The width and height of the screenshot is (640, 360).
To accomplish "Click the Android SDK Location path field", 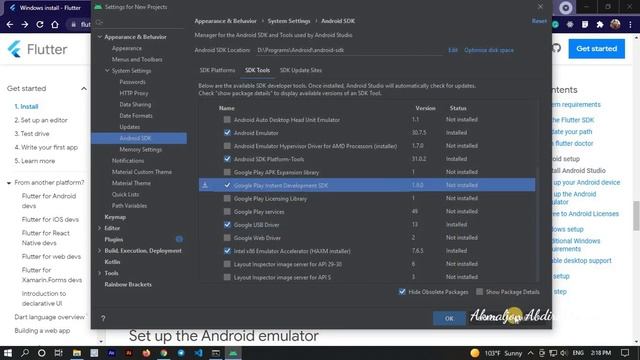I will coord(349,50).
